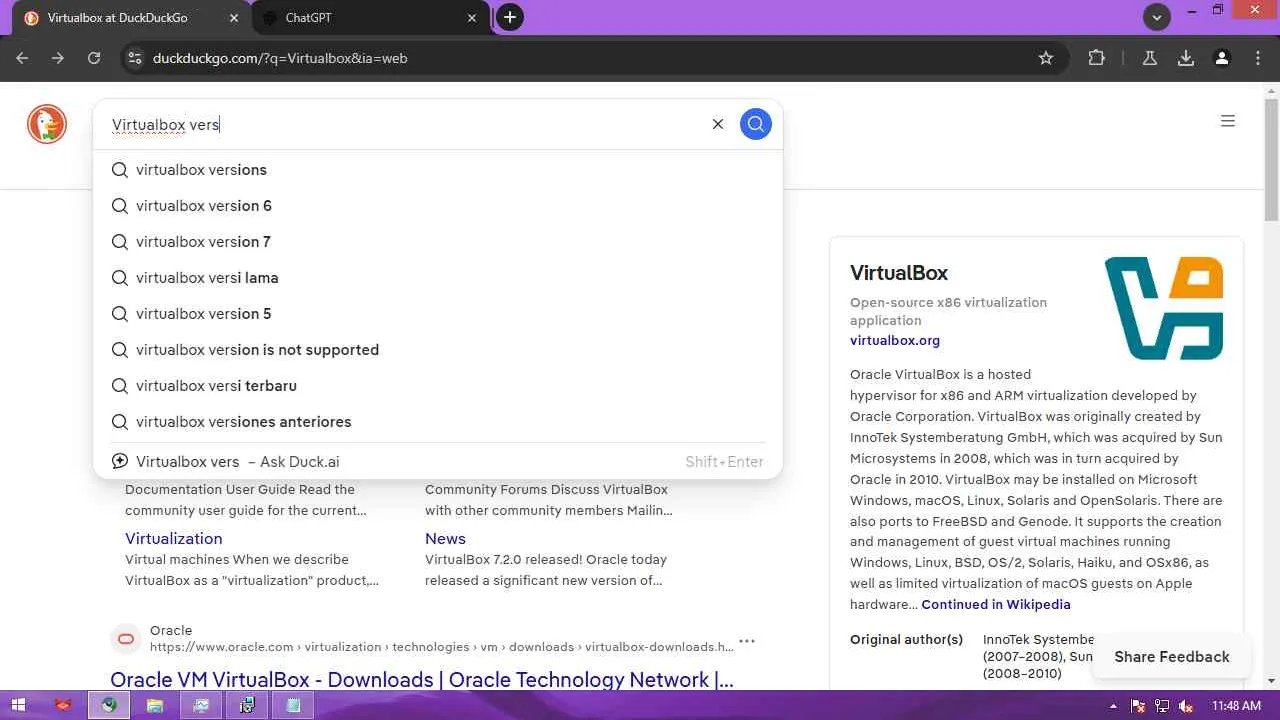
Task: Click the browser address bar URL
Action: 280,58
